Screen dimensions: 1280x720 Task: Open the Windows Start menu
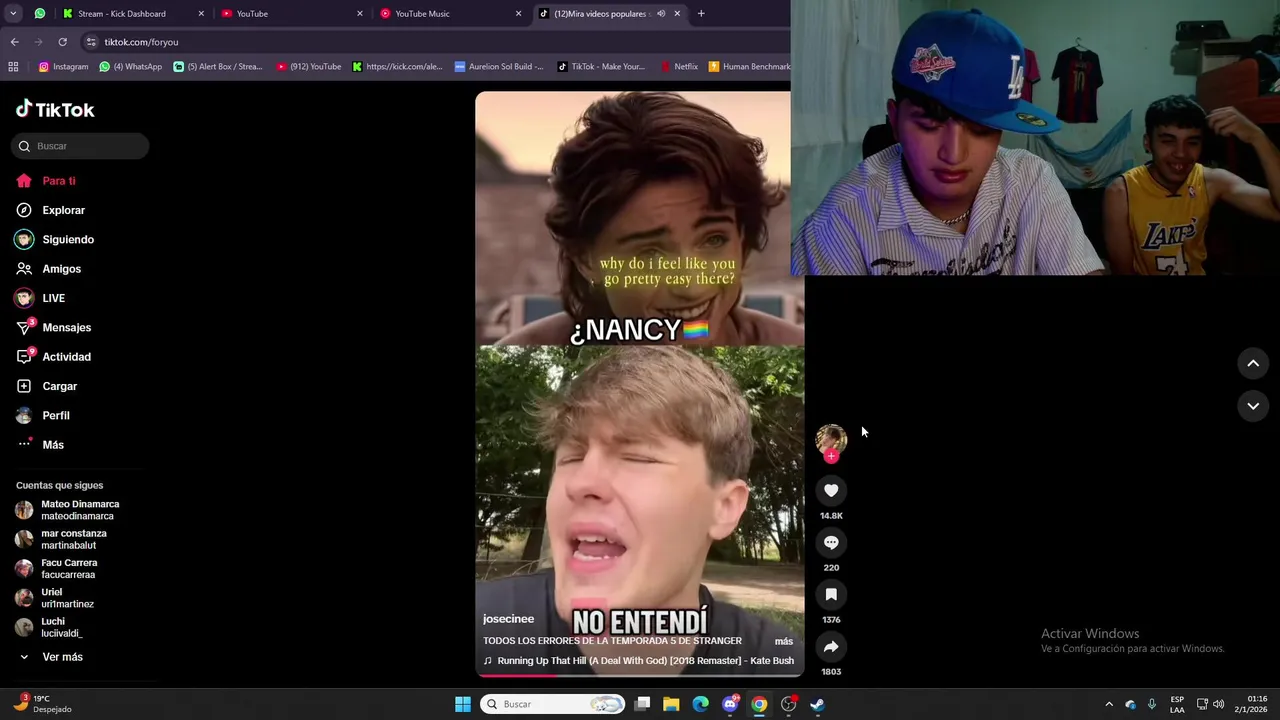tap(463, 704)
